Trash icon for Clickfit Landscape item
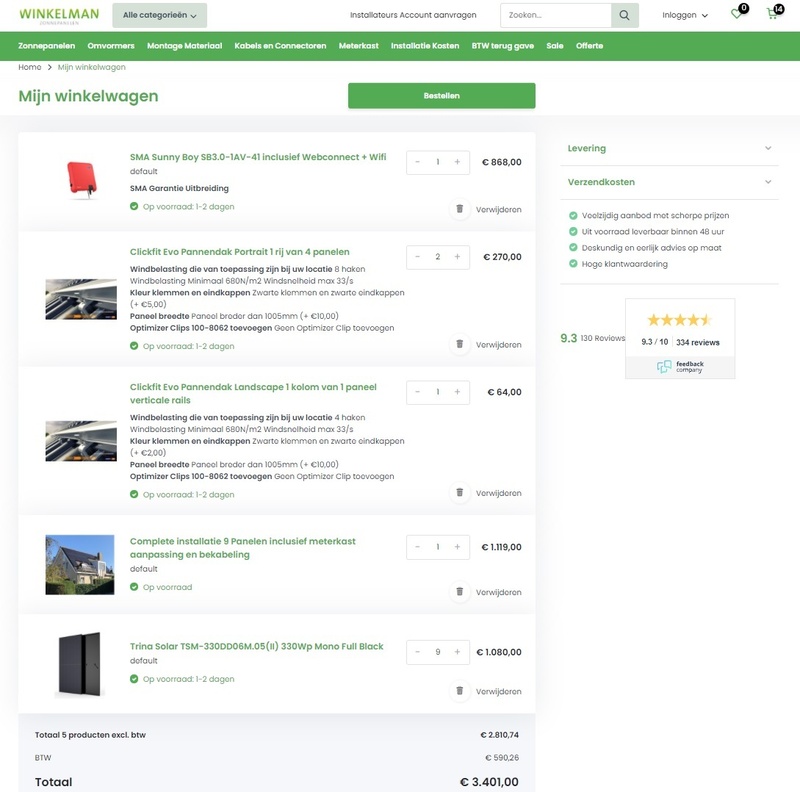The height and width of the screenshot is (792, 800). (x=460, y=493)
